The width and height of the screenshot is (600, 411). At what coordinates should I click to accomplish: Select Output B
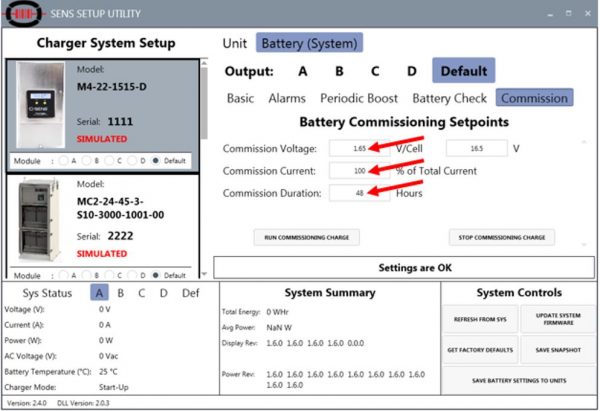339,71
